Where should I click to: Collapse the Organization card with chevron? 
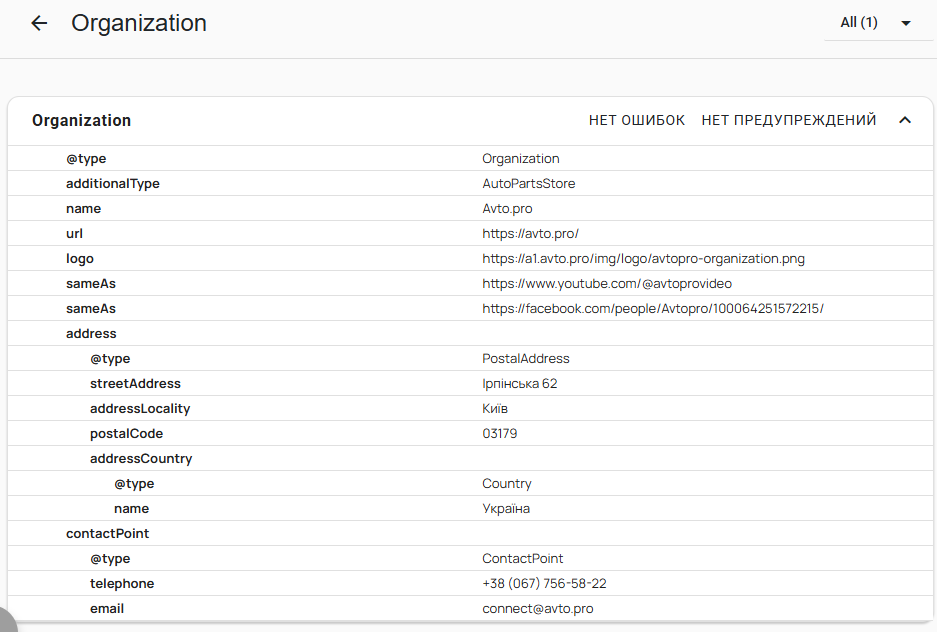tap(905, 120)
